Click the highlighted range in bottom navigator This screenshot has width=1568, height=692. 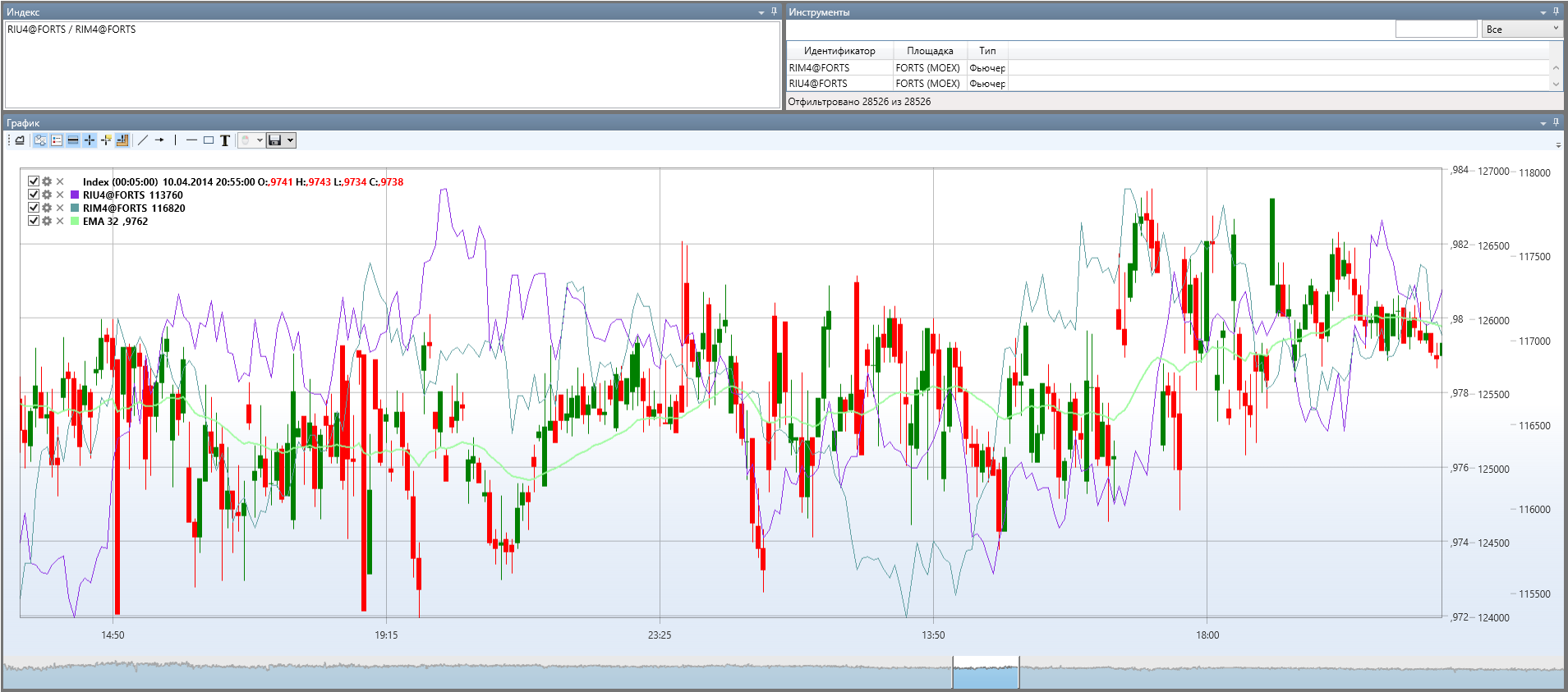[986, 672]
